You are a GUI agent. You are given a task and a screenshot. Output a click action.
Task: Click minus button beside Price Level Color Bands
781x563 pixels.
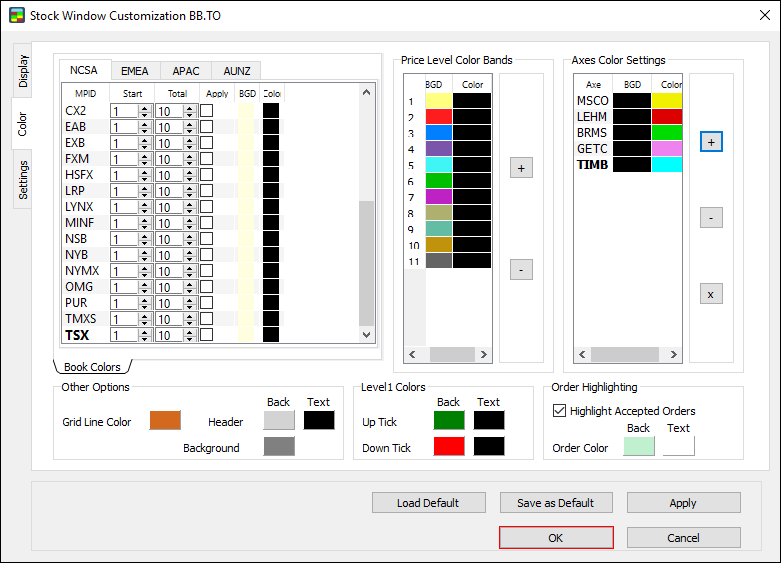coord(521,269)
